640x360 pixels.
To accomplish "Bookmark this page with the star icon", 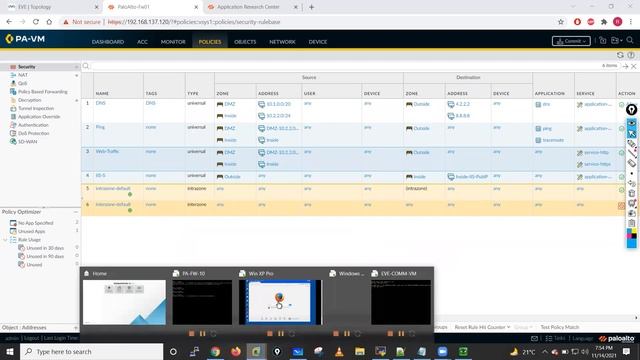I will pyautogui.click(x=561, y=22).
